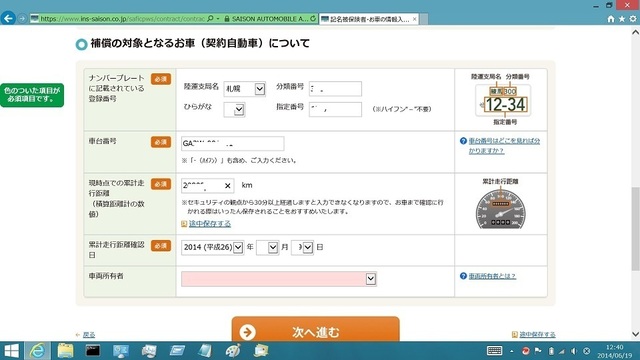Click the 分類番号 input field

coord(335,89)
